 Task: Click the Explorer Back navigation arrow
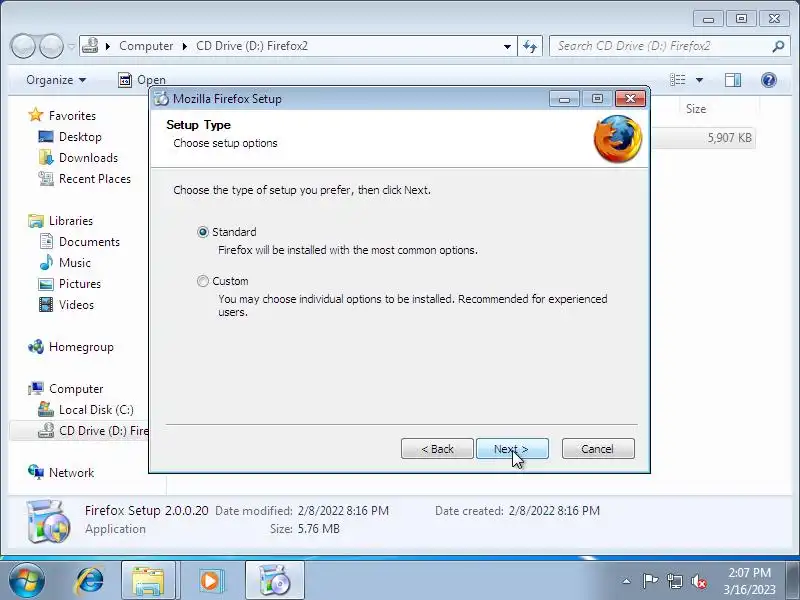(x=23, y=46)
